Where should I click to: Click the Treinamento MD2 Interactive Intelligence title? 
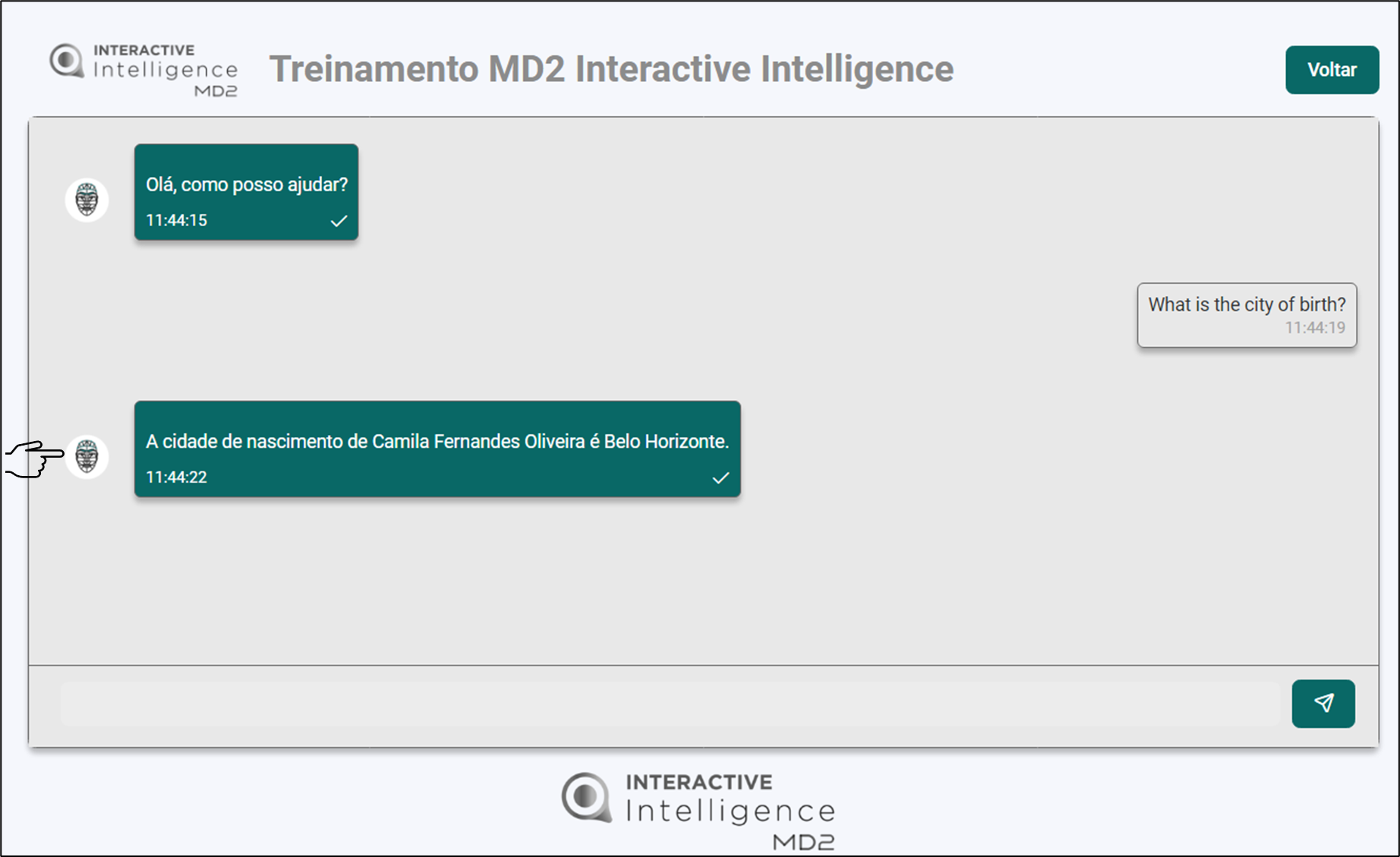click(x=611, y=69)
